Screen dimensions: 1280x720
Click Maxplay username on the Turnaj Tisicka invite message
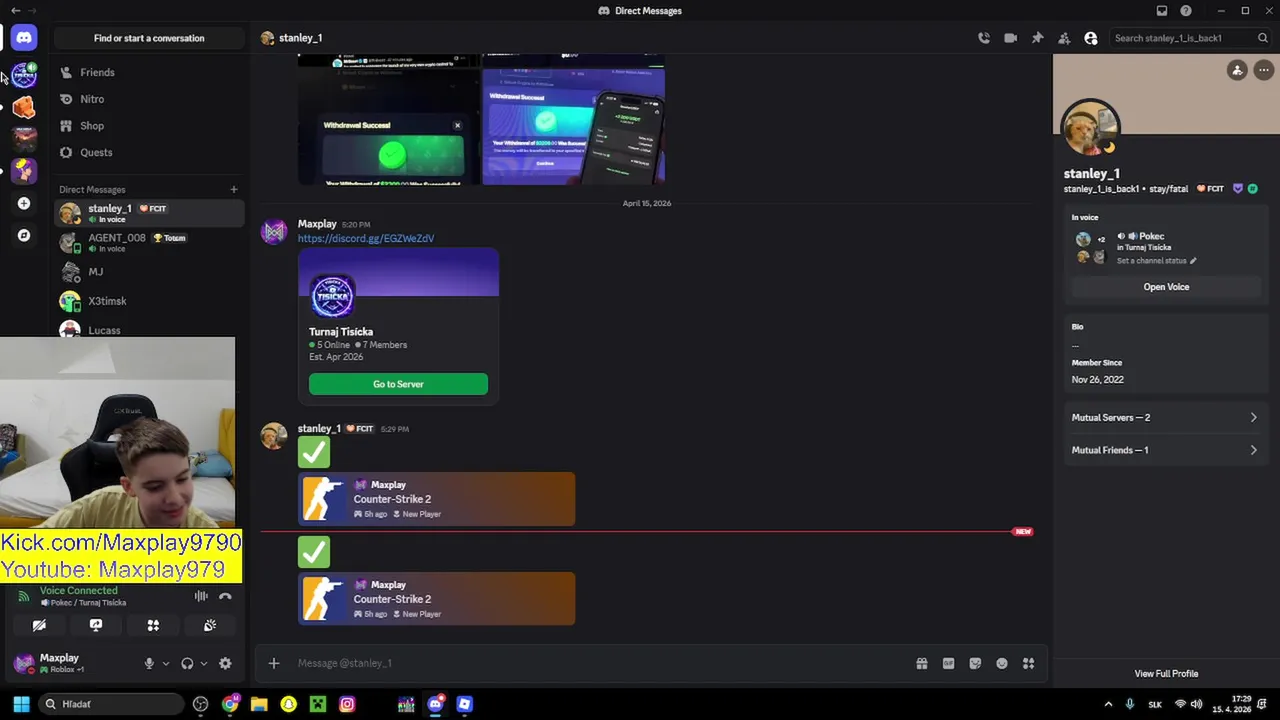point(317,224)
